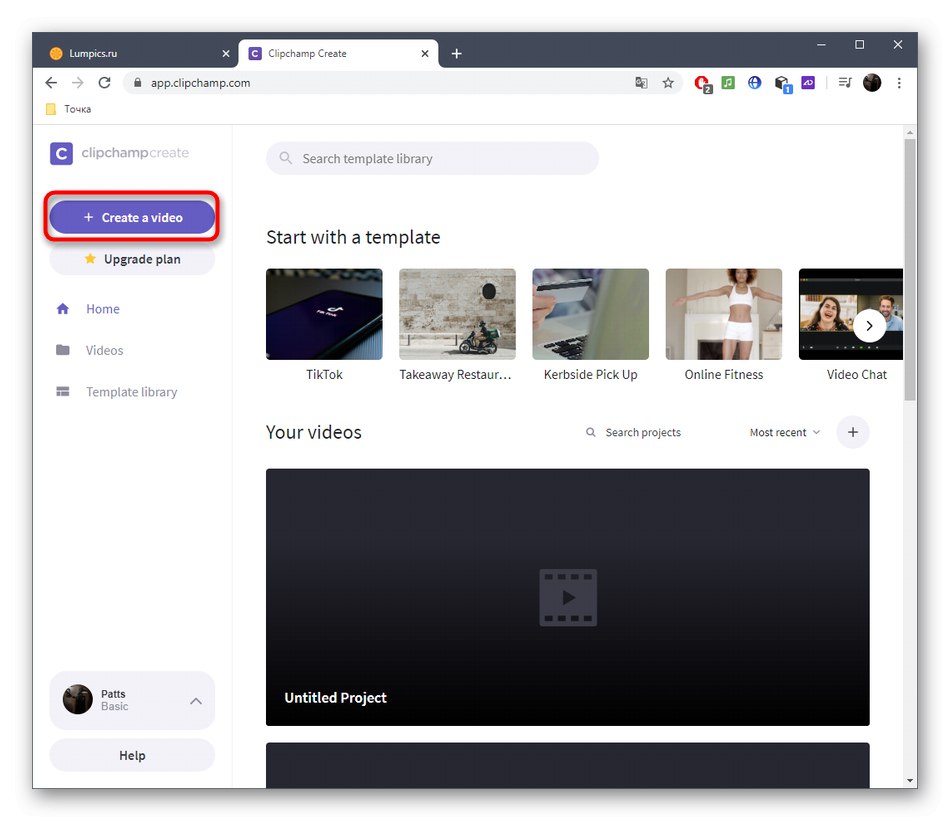Open Upgrade plan option
Screen dimensions: 950x821
[x=132, y=259]
